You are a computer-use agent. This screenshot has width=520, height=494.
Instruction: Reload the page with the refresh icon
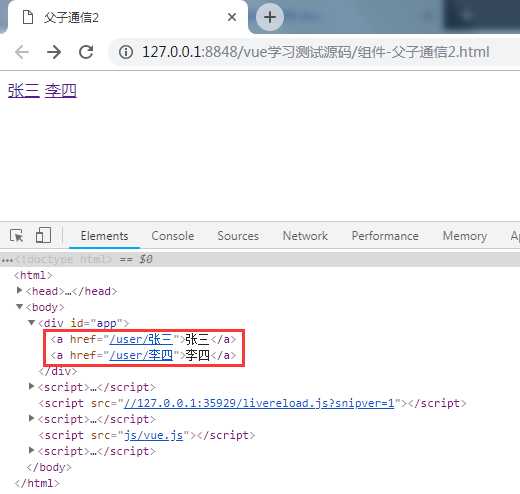point(86,52)
